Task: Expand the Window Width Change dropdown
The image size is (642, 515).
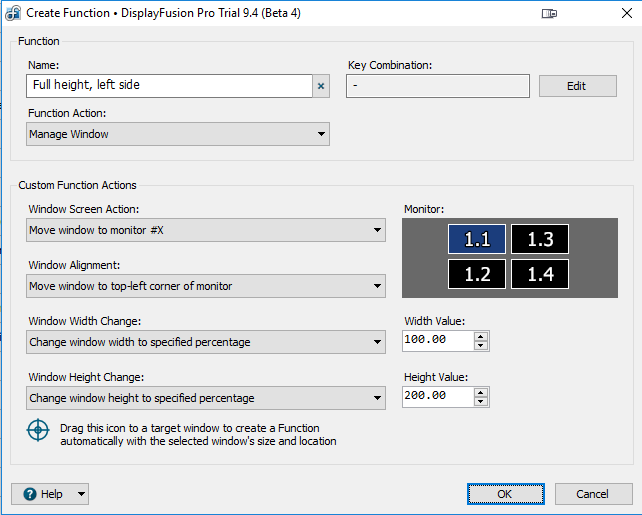Action: 206,342
